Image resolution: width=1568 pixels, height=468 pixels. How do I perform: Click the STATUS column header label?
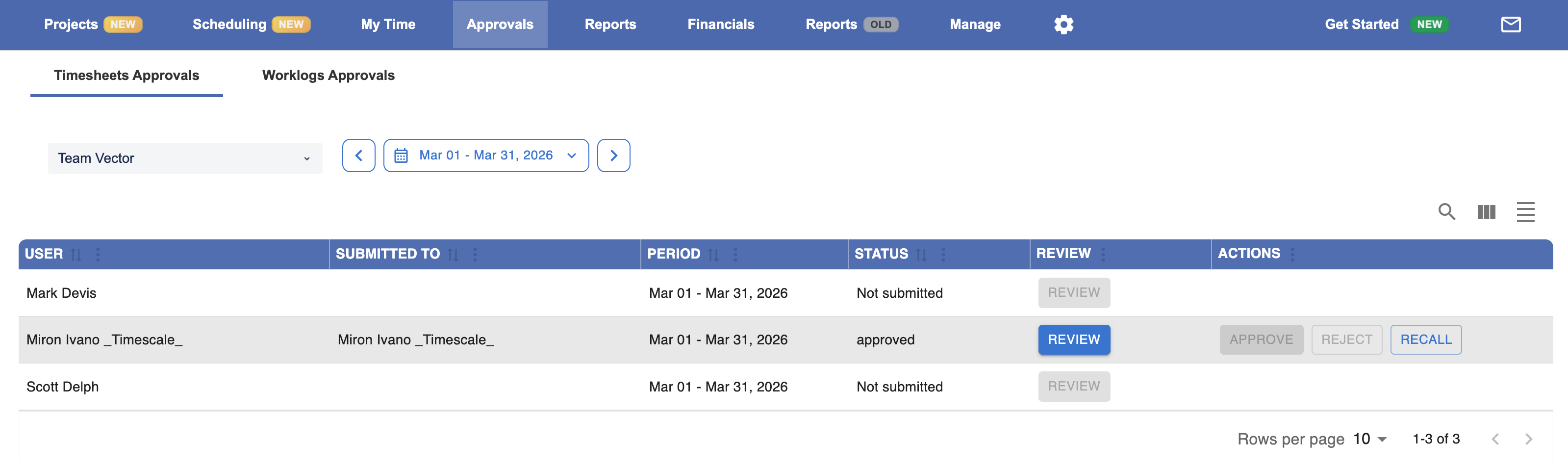[x=881, y=254]
